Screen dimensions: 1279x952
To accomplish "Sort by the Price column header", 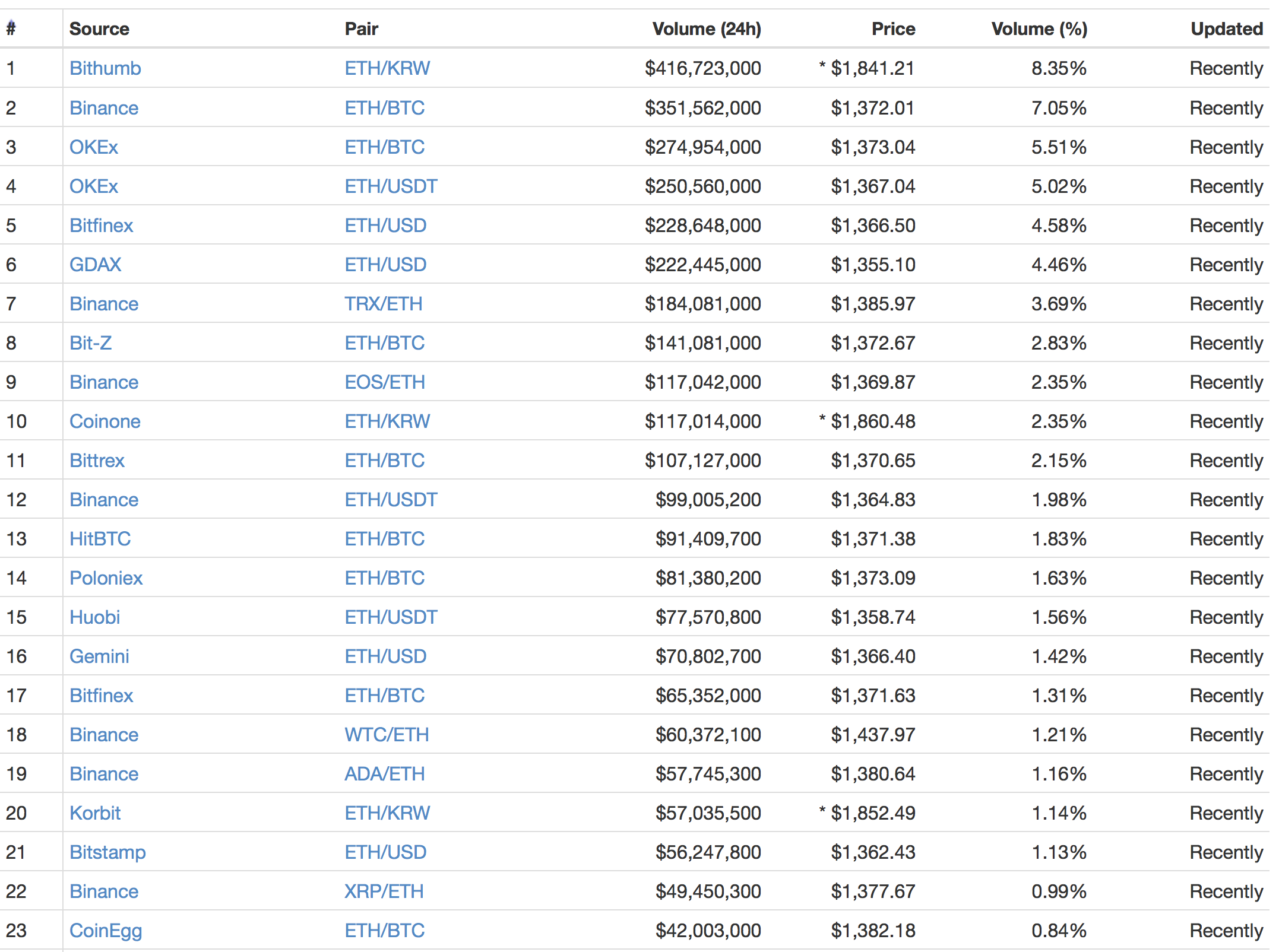I will 893,28.
